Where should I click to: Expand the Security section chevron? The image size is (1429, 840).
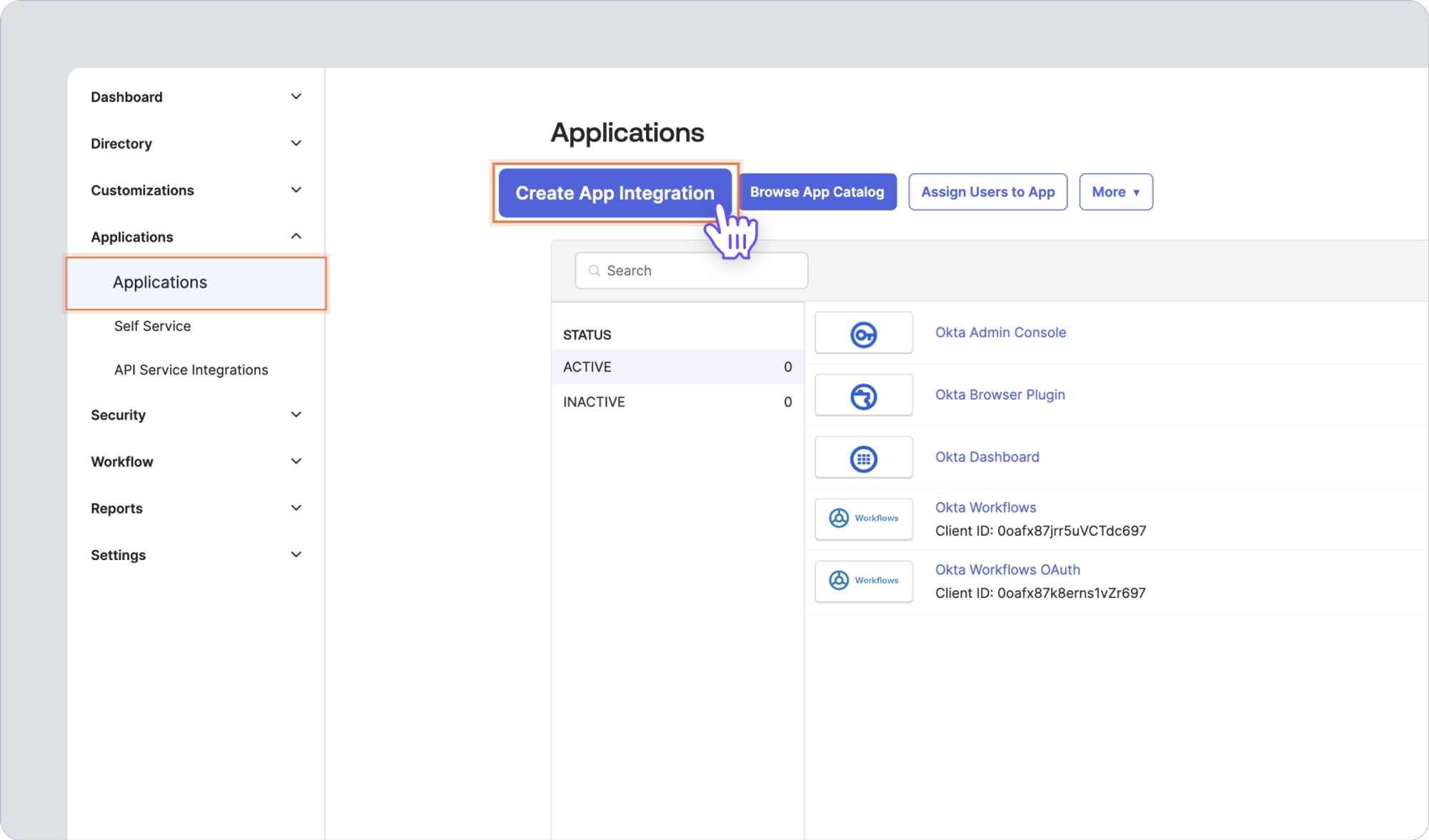[x=296, y=414]
